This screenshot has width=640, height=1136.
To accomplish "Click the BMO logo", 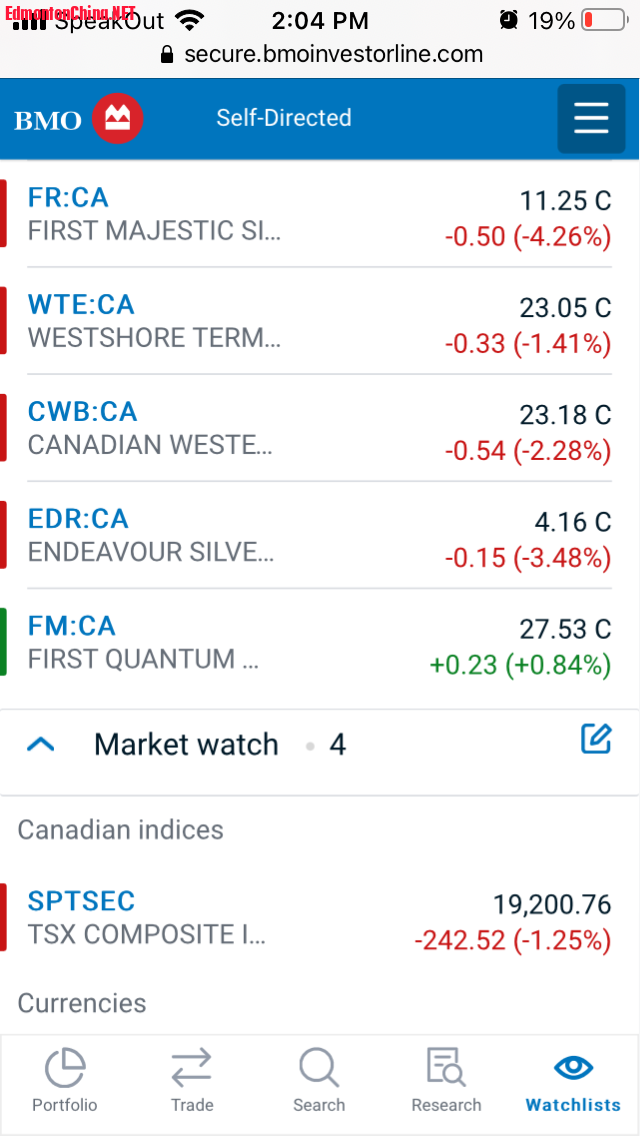I will click(x=79, y=120).
